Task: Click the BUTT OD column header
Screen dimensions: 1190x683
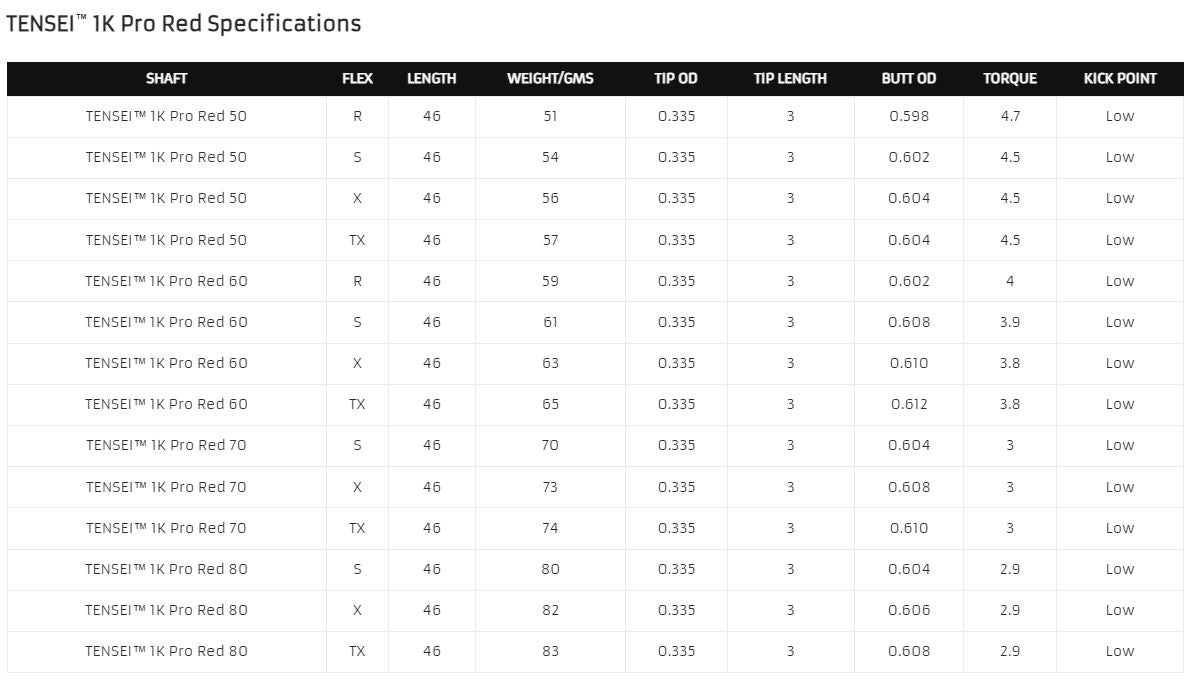Action: tap(909, 79)
